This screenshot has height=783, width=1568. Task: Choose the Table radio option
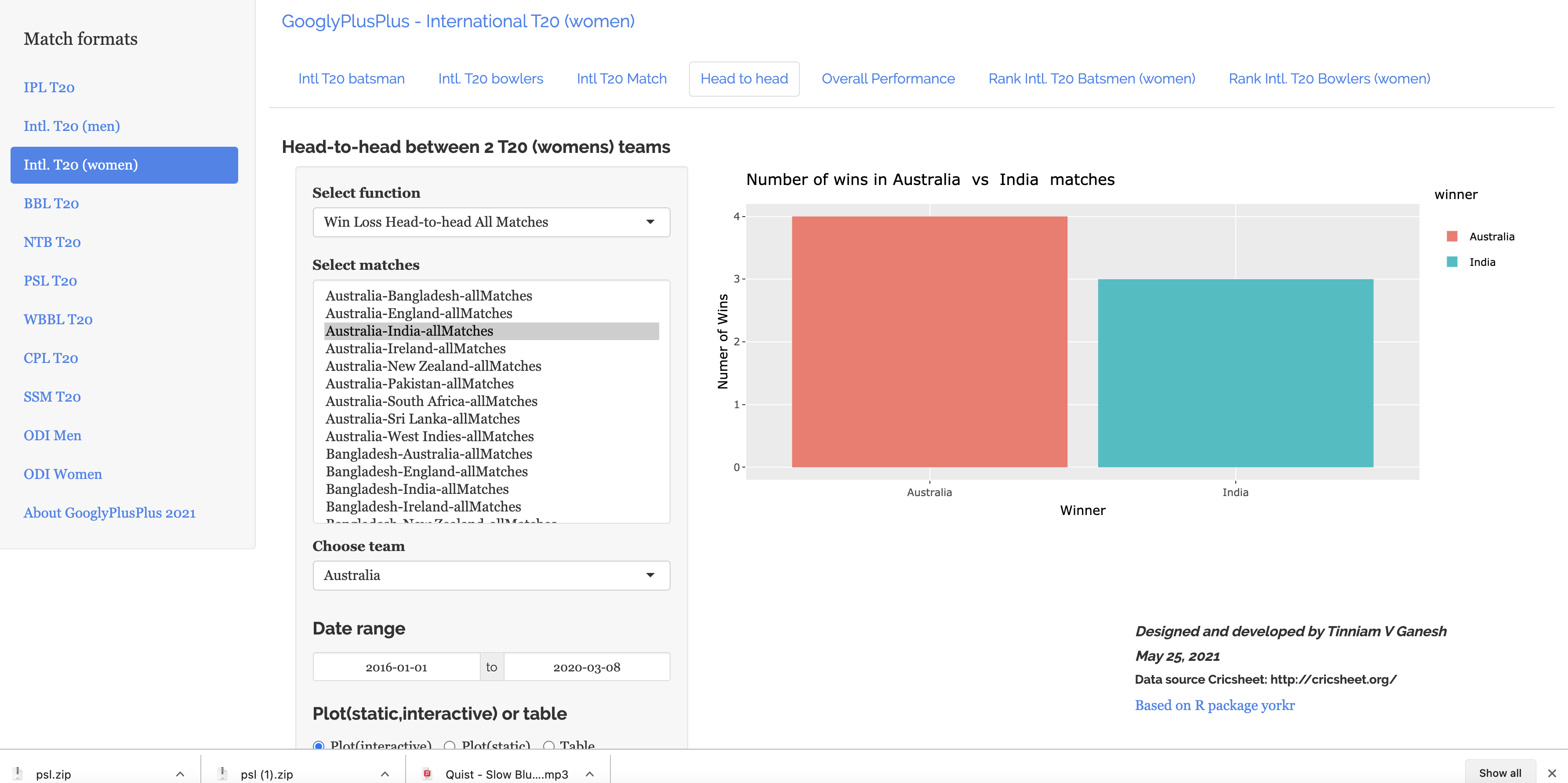(548, 745)
